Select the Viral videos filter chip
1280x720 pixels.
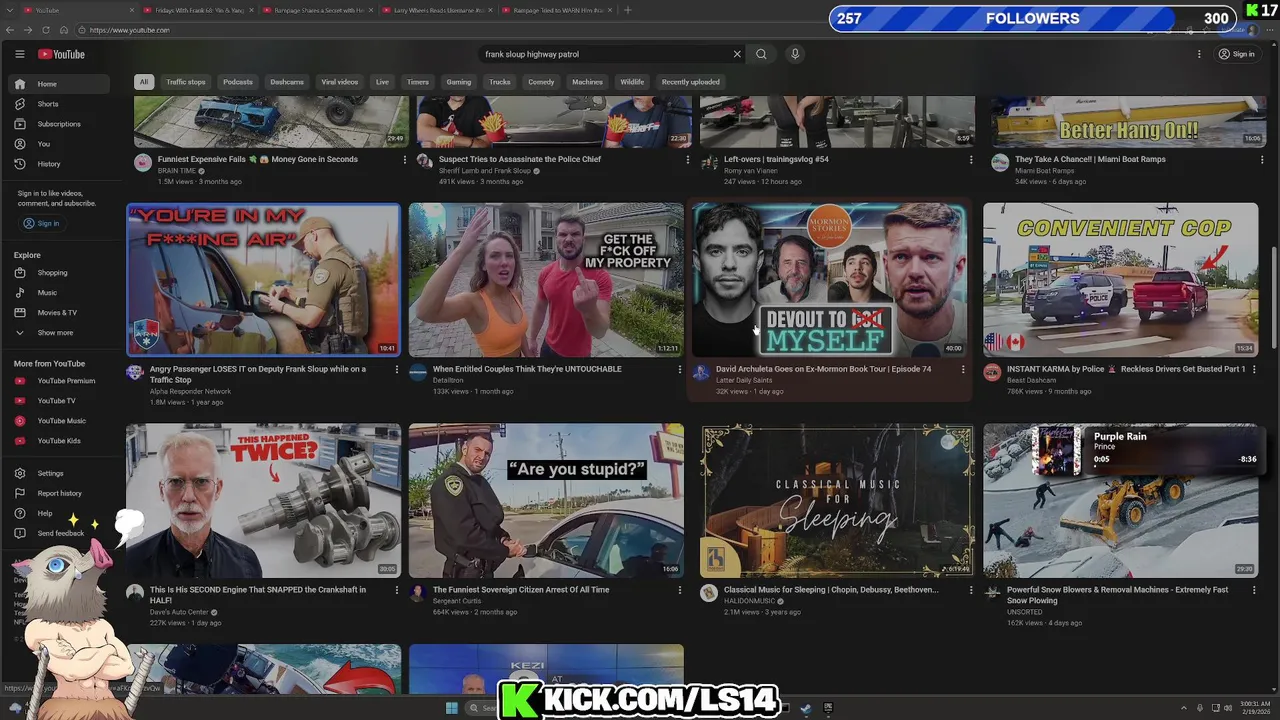click(x=340, y=82)
